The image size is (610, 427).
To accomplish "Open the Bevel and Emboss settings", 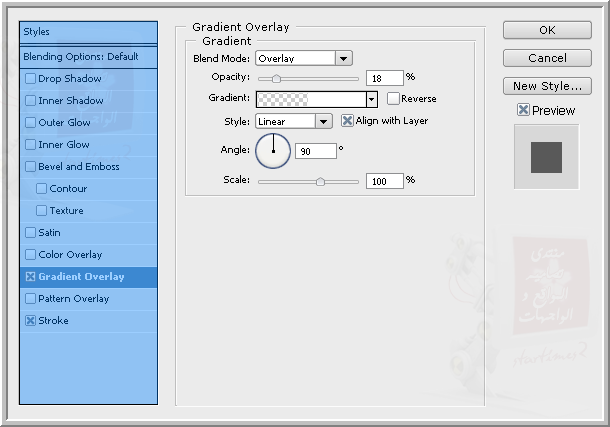I will [x=78, y=167].
